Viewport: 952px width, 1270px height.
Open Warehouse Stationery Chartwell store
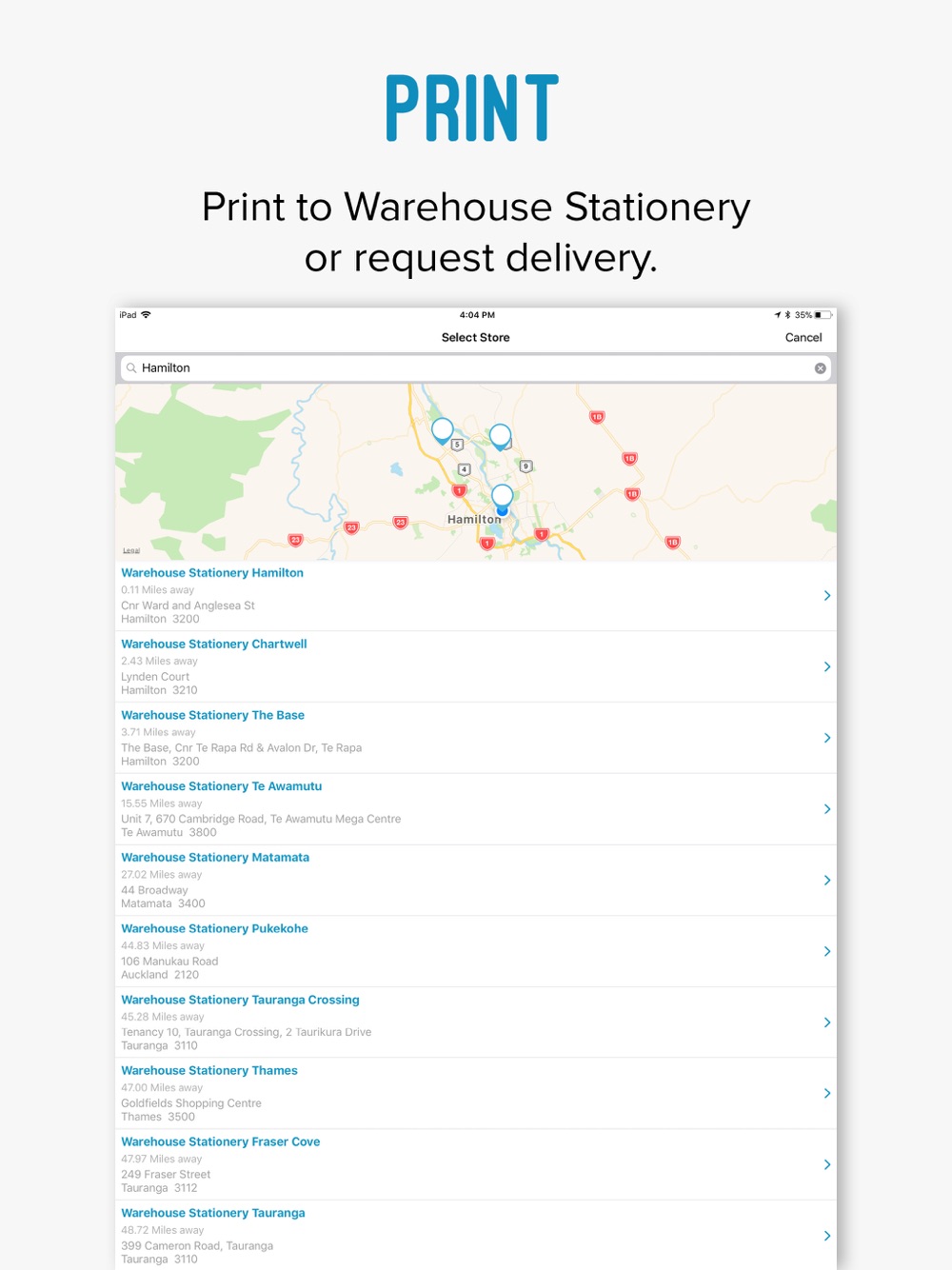[476, 666]
